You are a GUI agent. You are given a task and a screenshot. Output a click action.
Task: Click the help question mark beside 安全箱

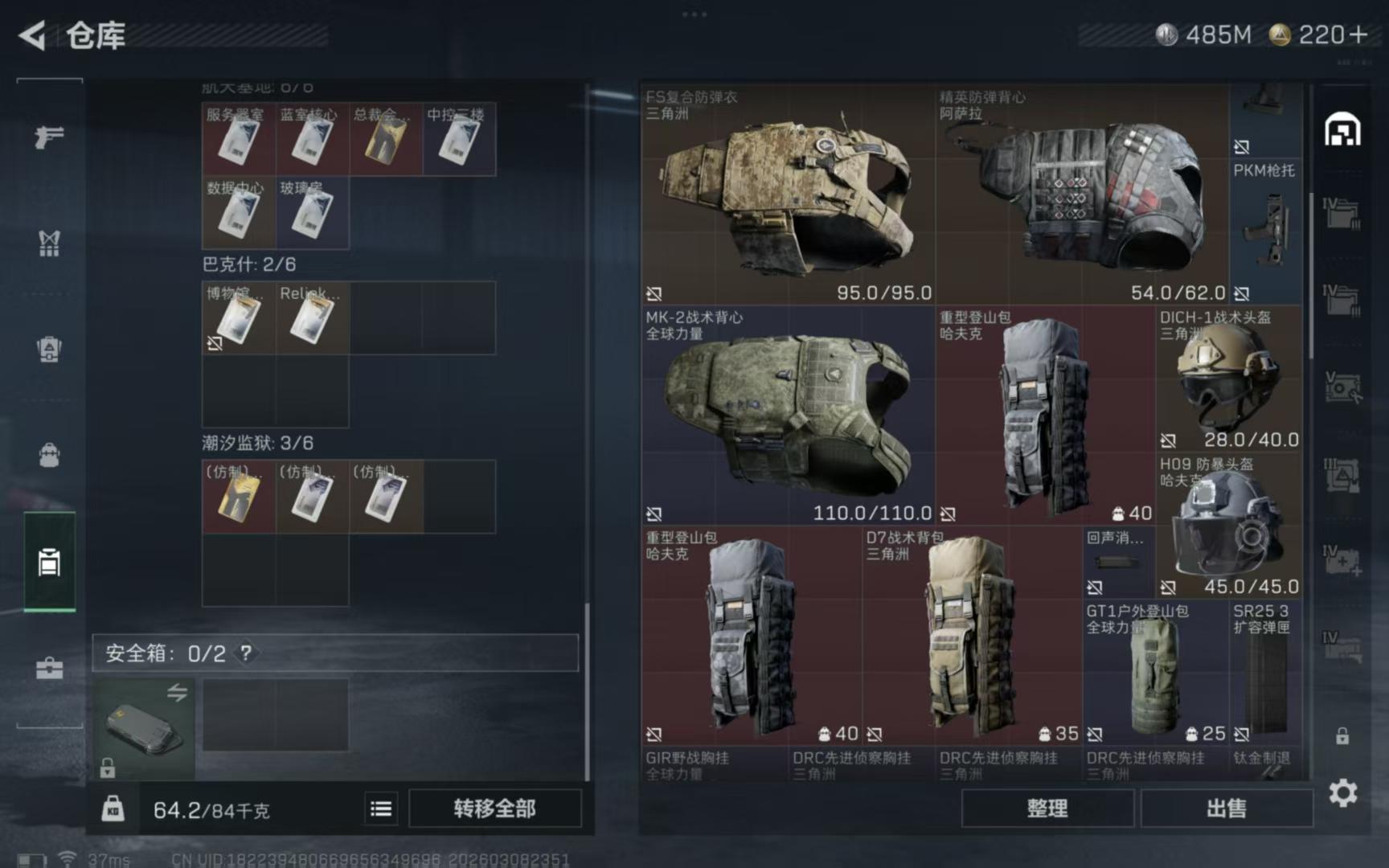[x=246, y=653]
